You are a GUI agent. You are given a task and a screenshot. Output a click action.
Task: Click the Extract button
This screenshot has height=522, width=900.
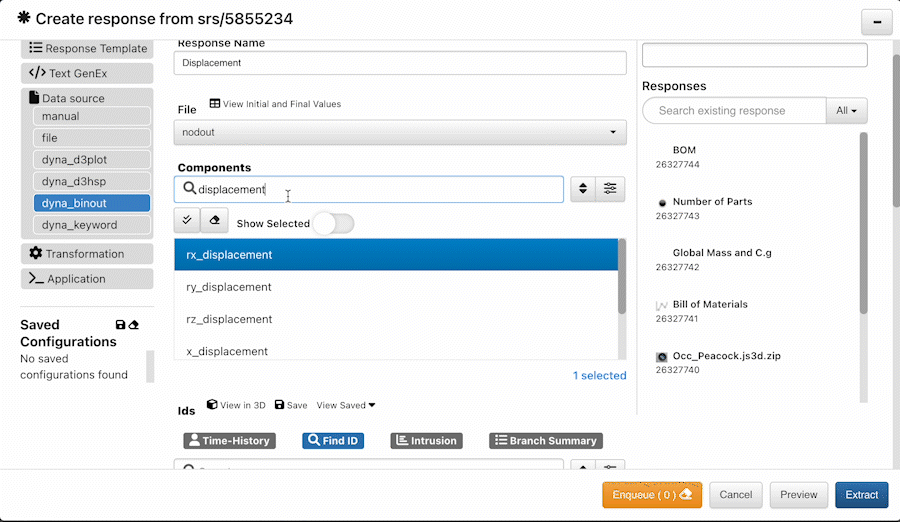[x=862, y=495]
